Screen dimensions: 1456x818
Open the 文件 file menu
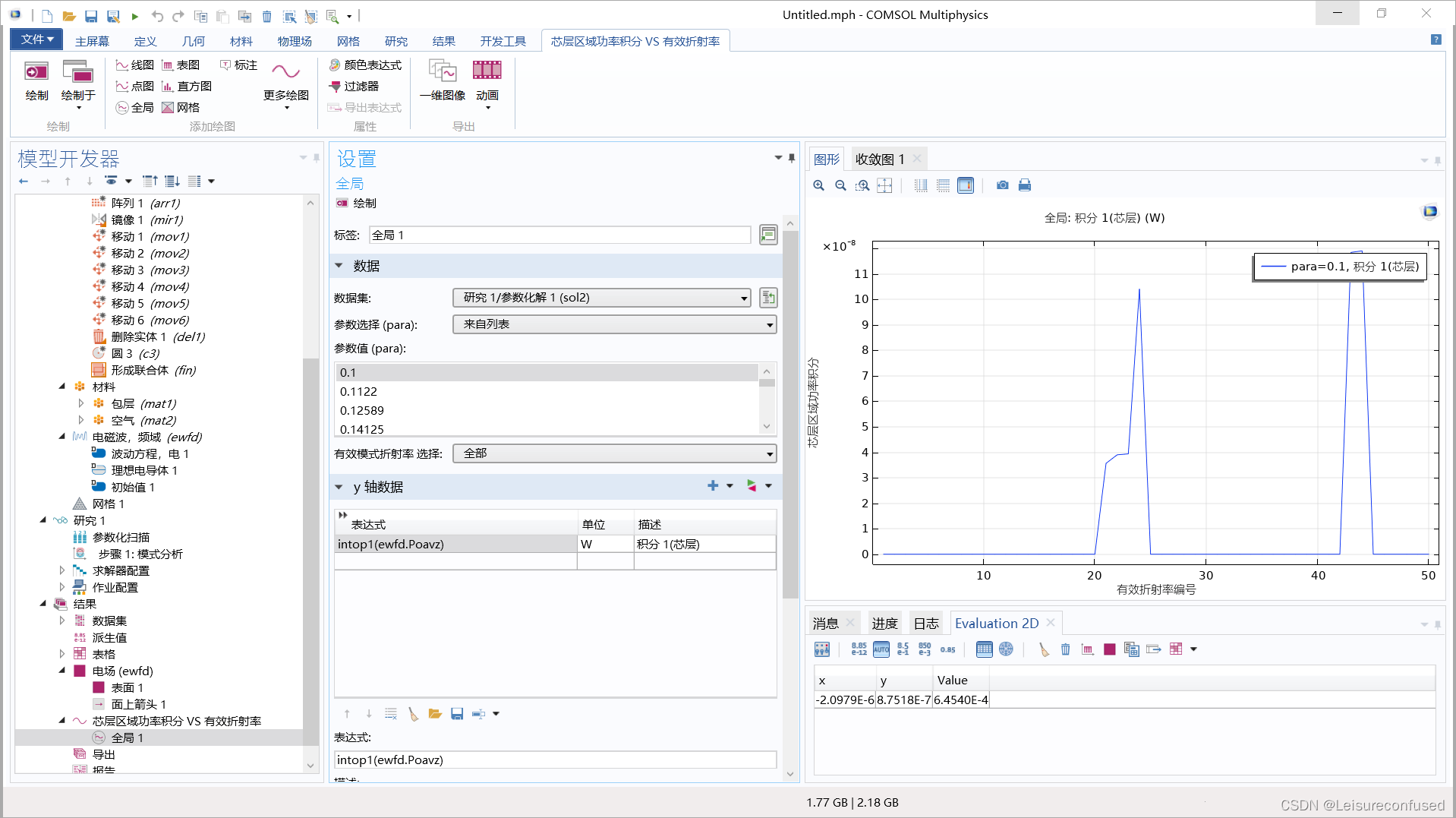tap(36, 39)
